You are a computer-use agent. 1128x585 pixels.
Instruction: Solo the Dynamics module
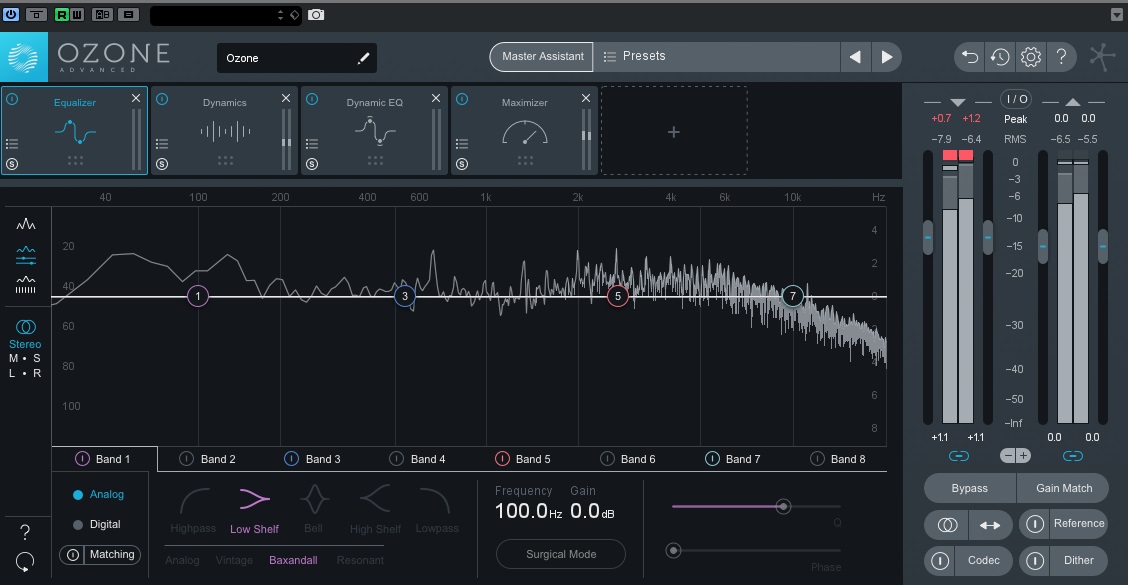pos(162,164)
